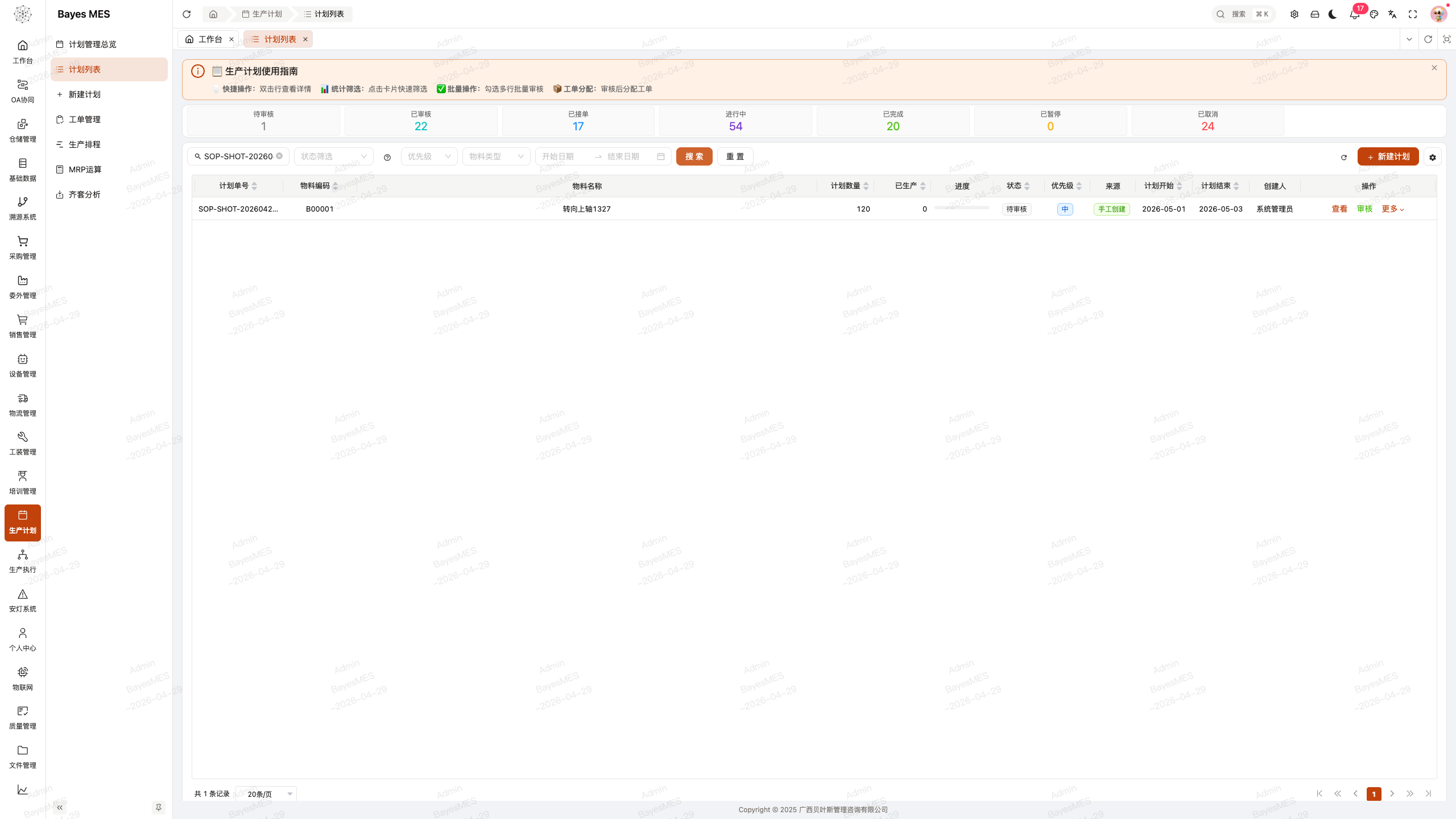Click the 开始日期 date field
Screen dimensions: 1456x819
click(563, 156)
